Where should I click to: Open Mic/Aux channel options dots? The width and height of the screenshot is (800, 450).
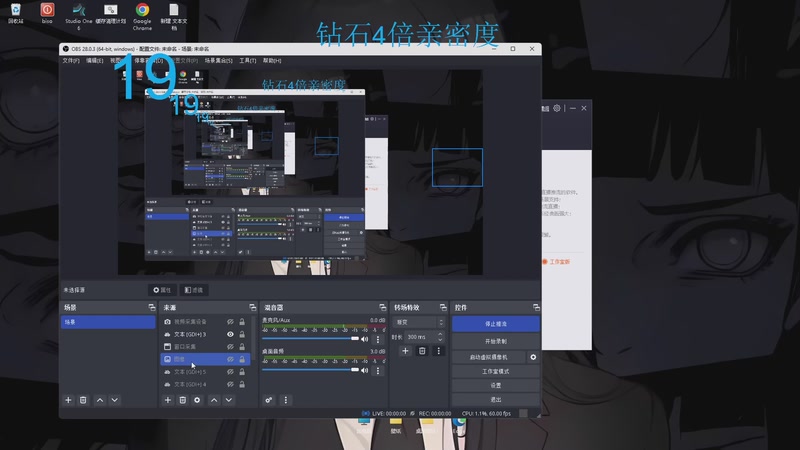[378, 339]
